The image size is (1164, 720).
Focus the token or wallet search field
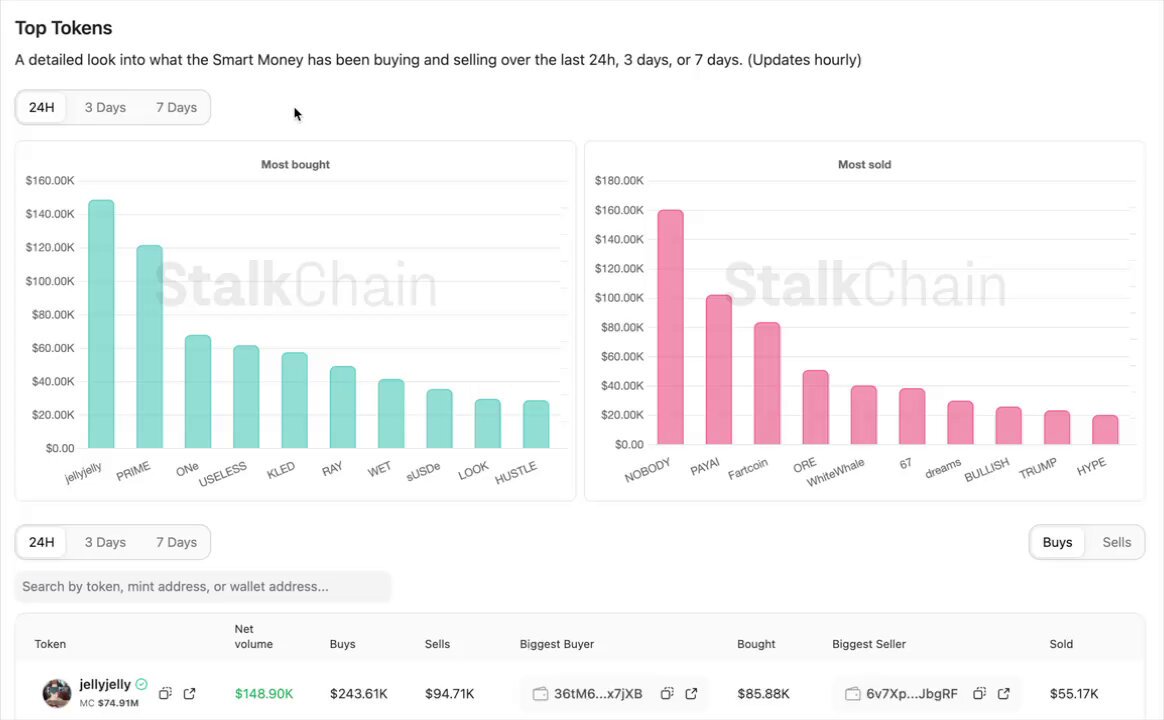(x=203, y=586)
